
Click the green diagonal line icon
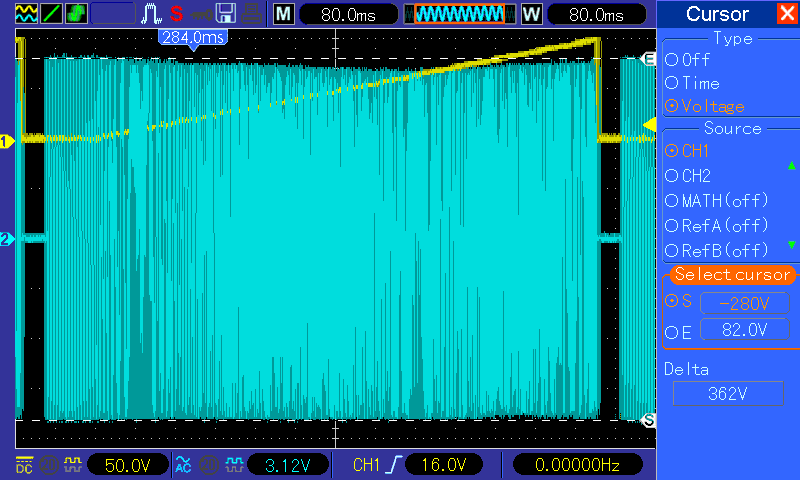click(51, 14)
